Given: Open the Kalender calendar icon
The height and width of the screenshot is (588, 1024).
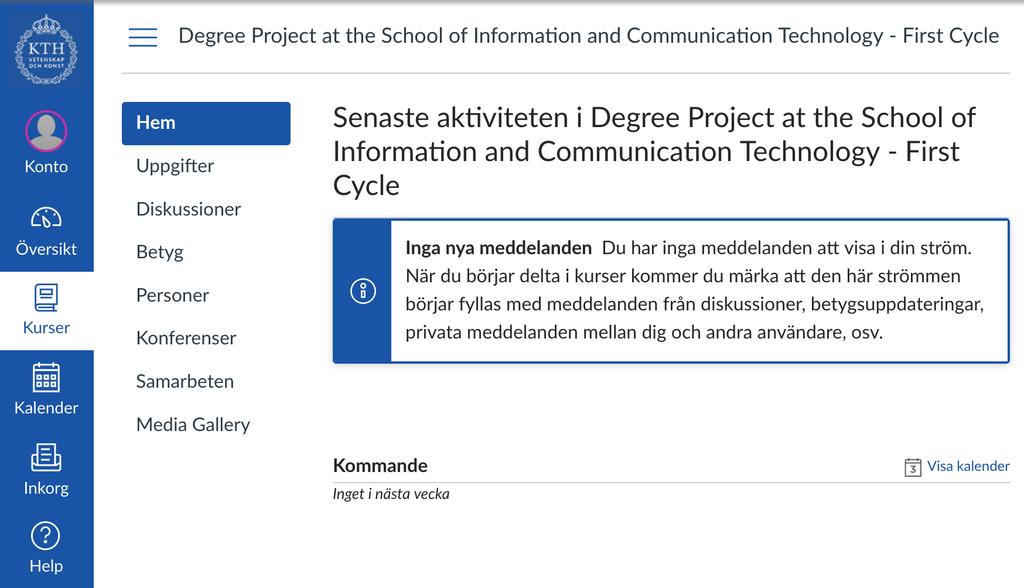Looking at the screenshot, I should pyautogui.click(x=46, y=378).
